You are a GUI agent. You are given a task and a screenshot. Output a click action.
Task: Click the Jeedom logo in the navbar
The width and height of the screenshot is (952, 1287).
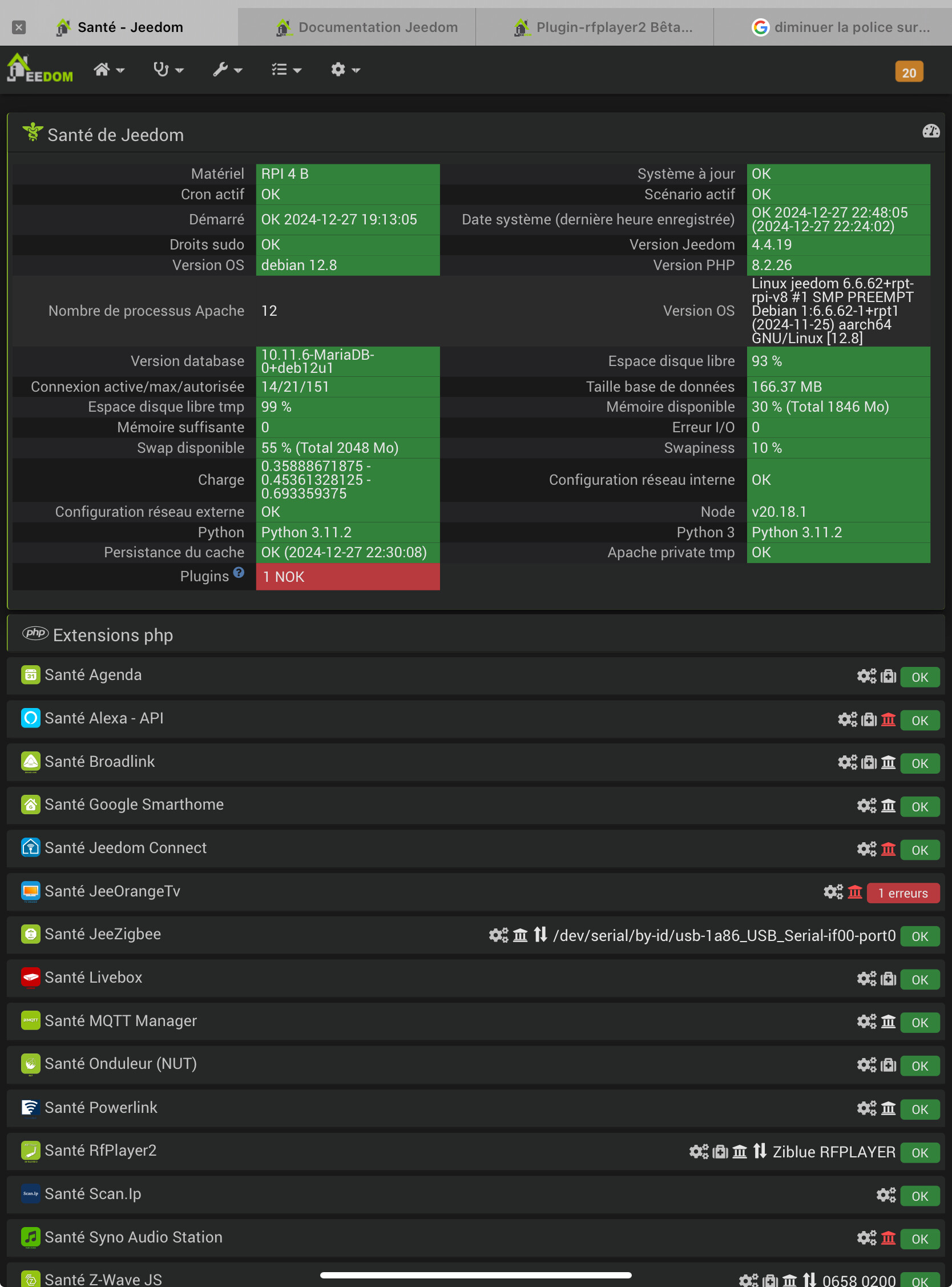coord(39,69)
